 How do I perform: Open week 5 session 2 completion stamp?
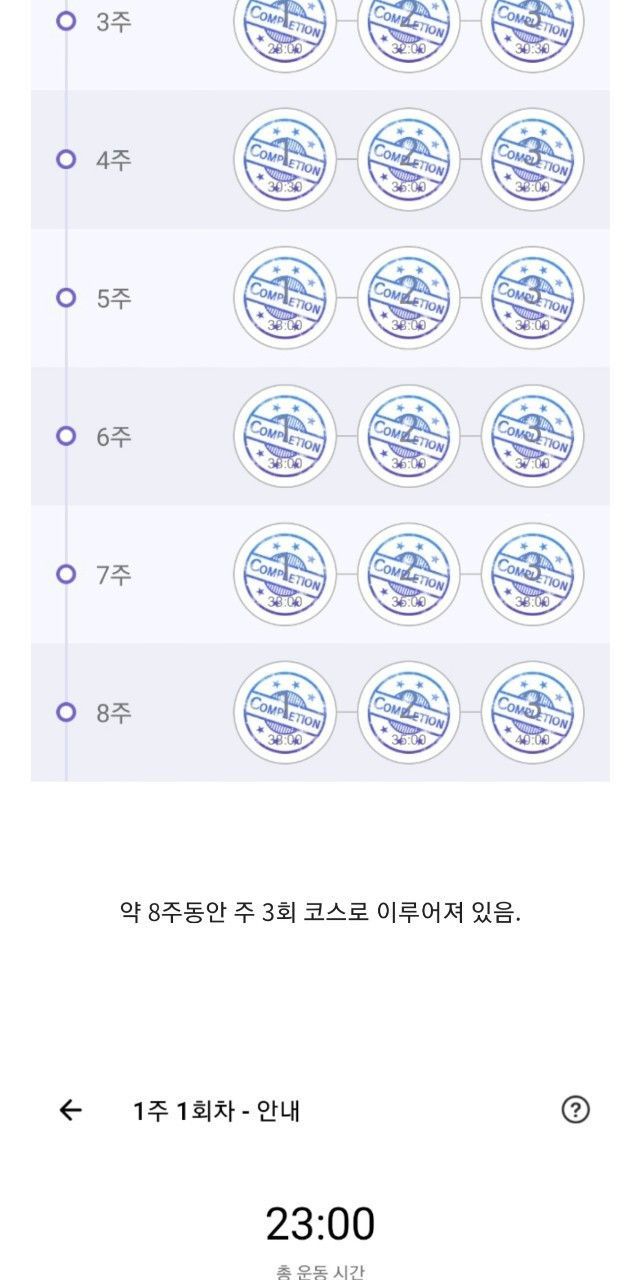click(x=408, y=298)
